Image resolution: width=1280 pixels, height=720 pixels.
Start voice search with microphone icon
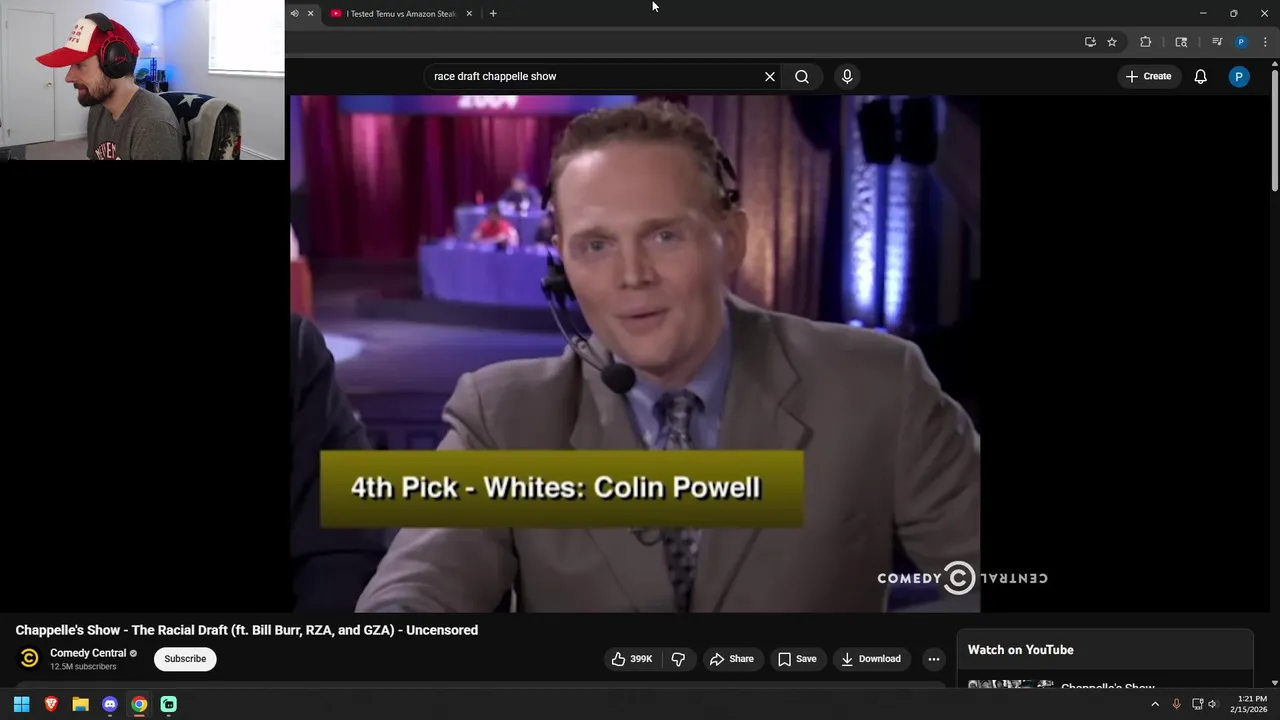[x=847, y=76]
